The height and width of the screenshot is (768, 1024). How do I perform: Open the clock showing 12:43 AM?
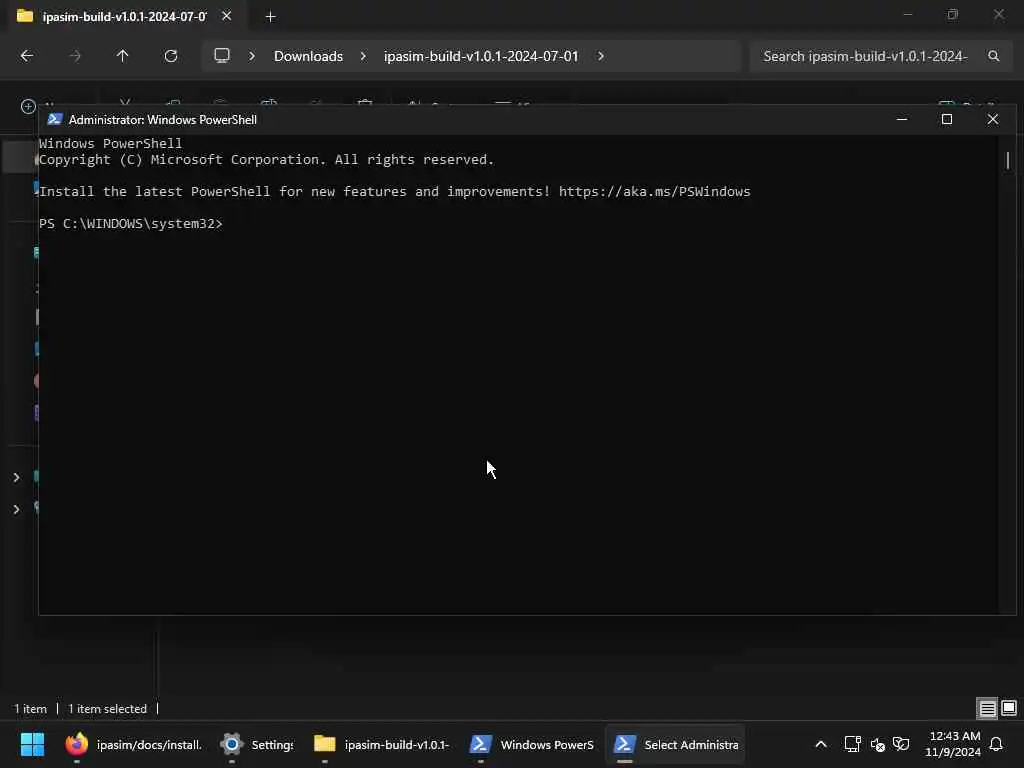coord(953,744)
